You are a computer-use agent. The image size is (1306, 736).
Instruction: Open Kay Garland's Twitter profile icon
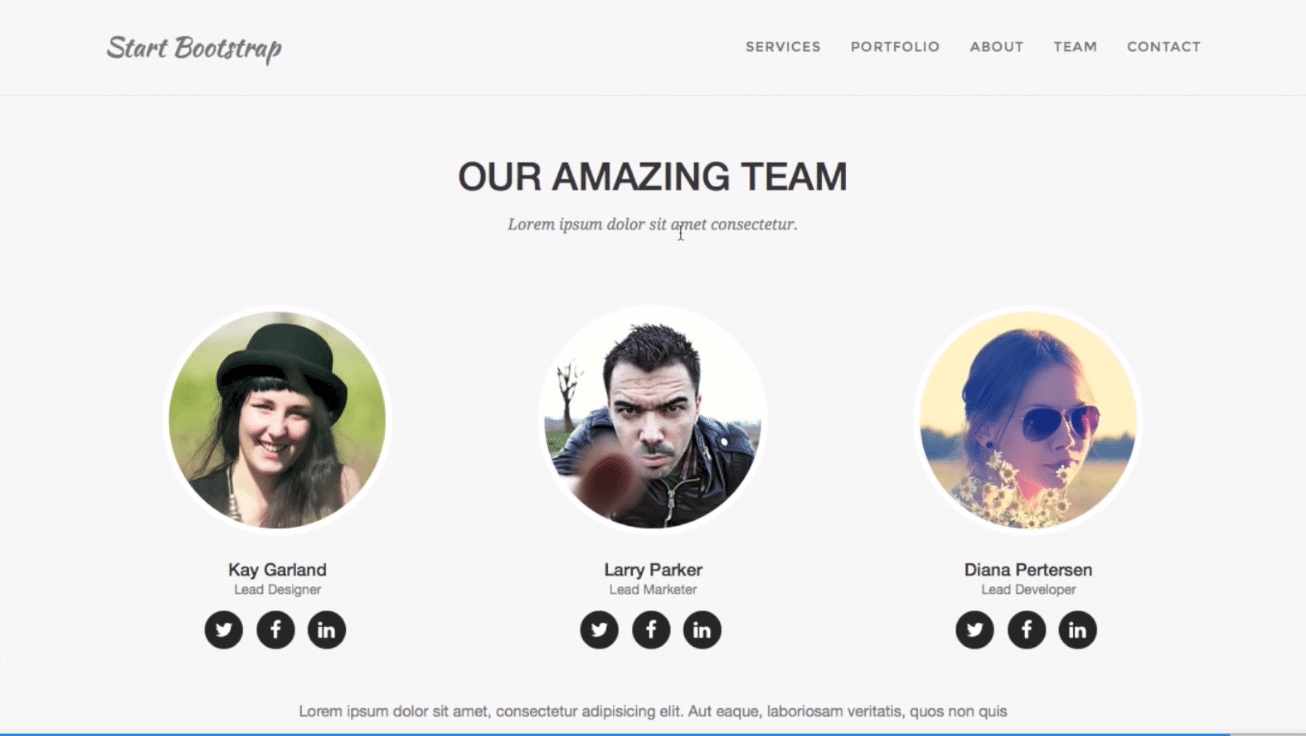224,630
